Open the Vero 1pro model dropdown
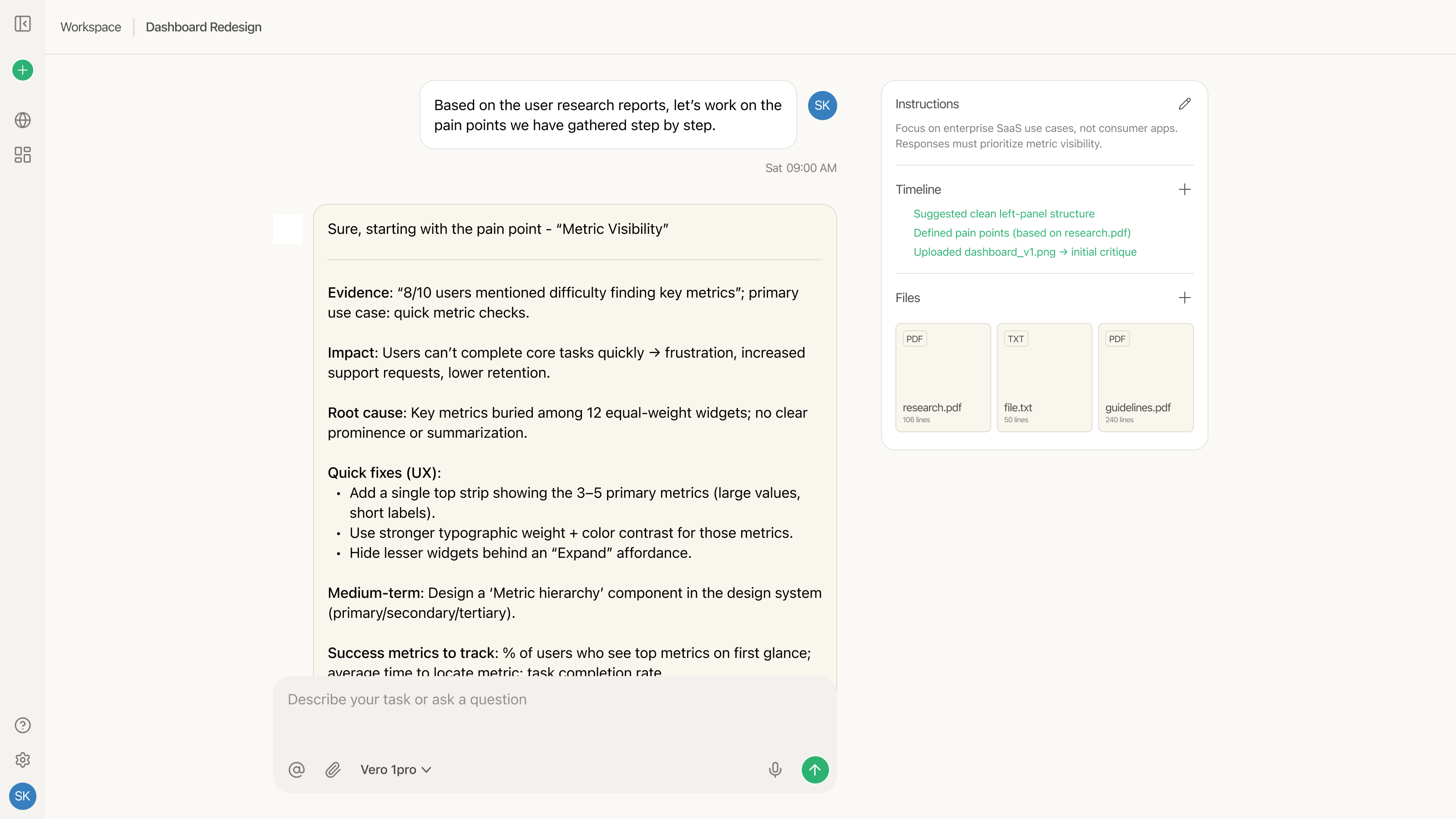 tap(396, 769)
